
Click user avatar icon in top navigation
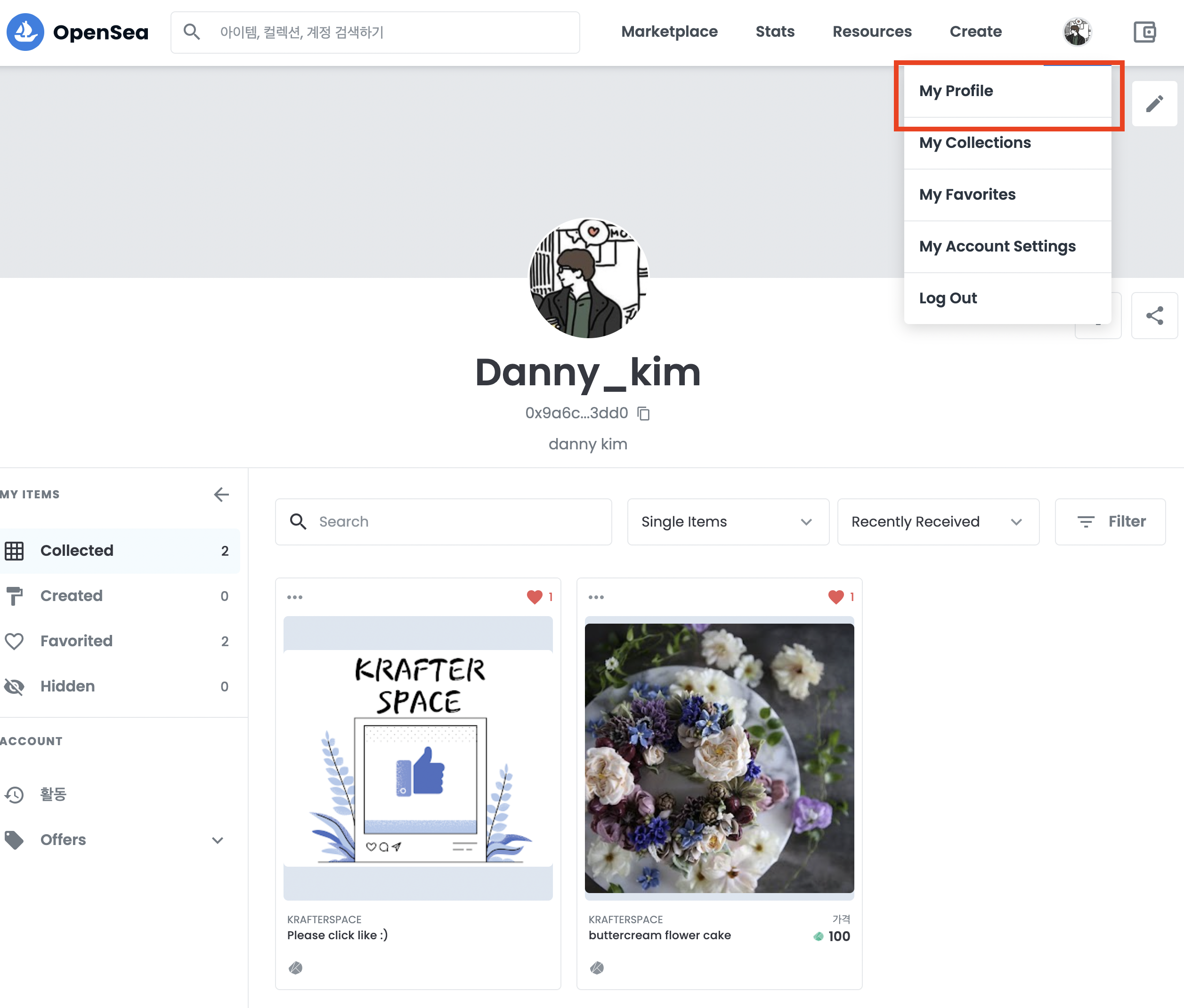pyautogui.click(x=1077, y=32)
